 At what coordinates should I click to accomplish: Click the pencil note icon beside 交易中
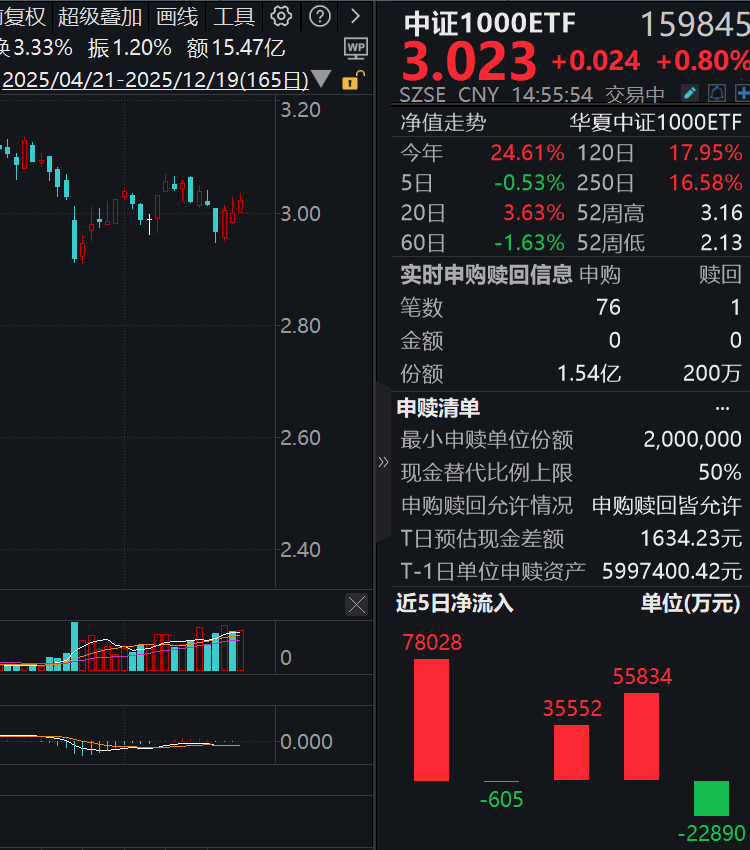[689, 94]
